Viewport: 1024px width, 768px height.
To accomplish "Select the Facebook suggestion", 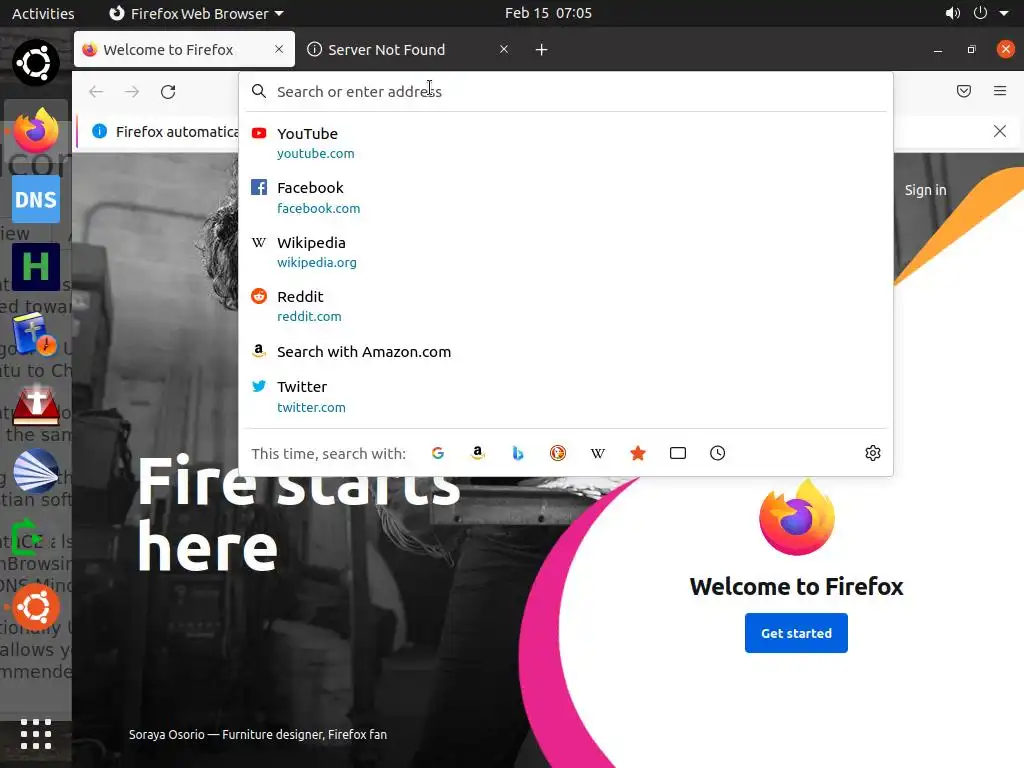I will pyautogui.click(x=566, y=197).
